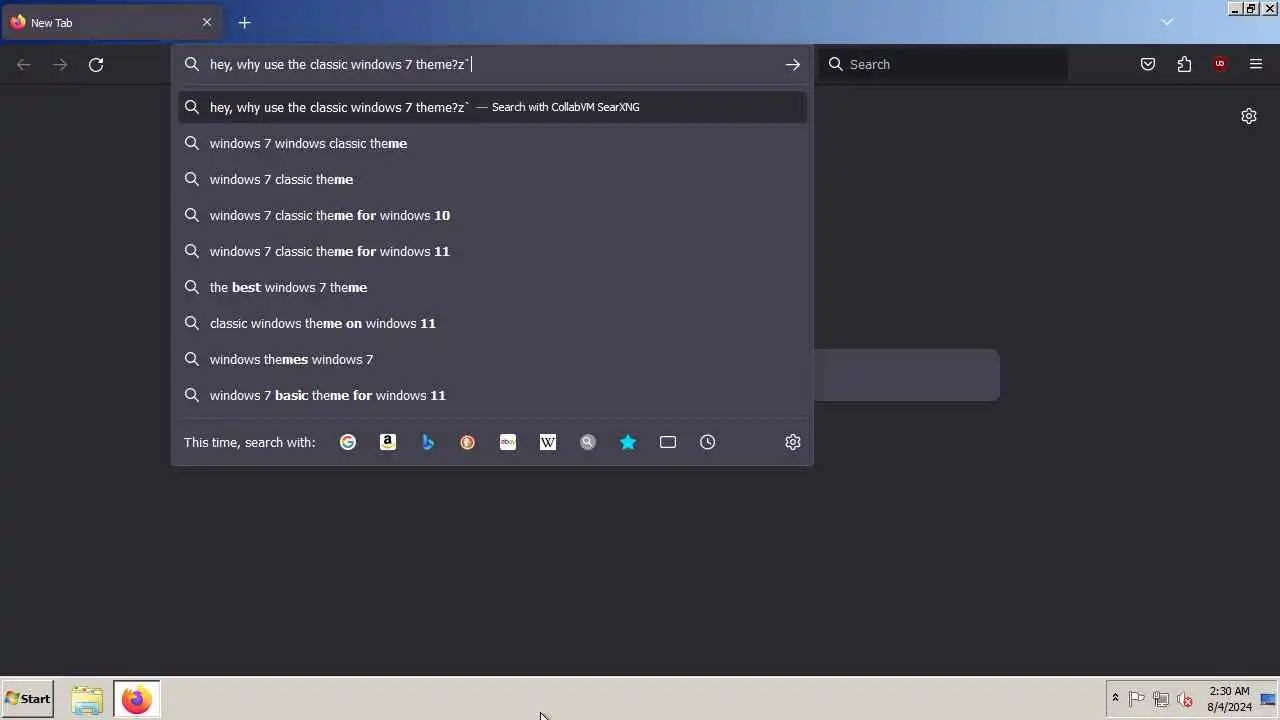Search history using the clock icon
Screen dimensions: 1280x720
[708, 442]
